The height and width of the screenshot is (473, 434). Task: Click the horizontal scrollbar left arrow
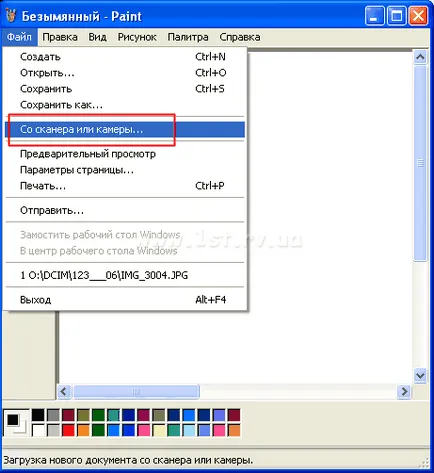pos(64,391)
